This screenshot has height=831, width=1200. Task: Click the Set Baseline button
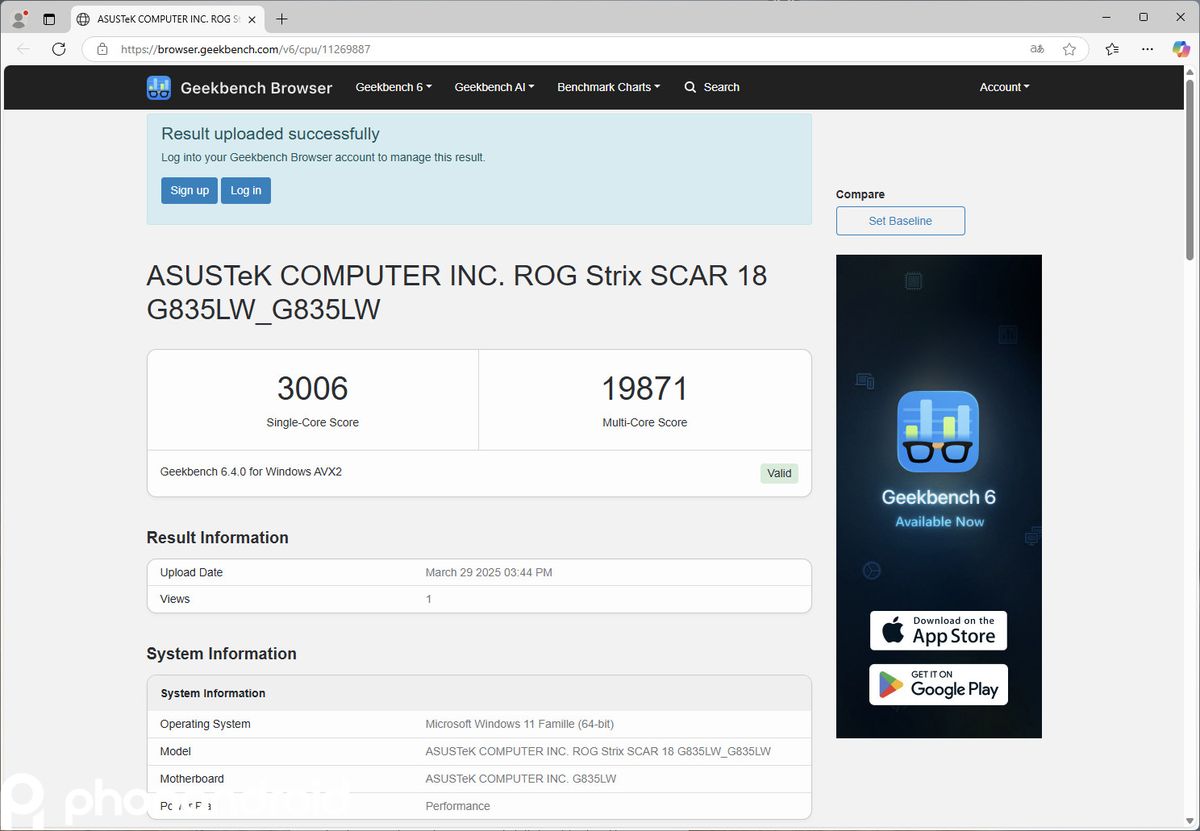click(900, 221)
